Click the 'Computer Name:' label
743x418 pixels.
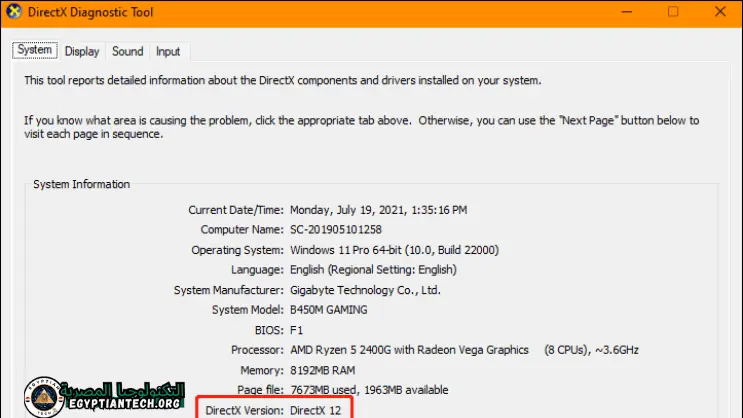(242, 230)
